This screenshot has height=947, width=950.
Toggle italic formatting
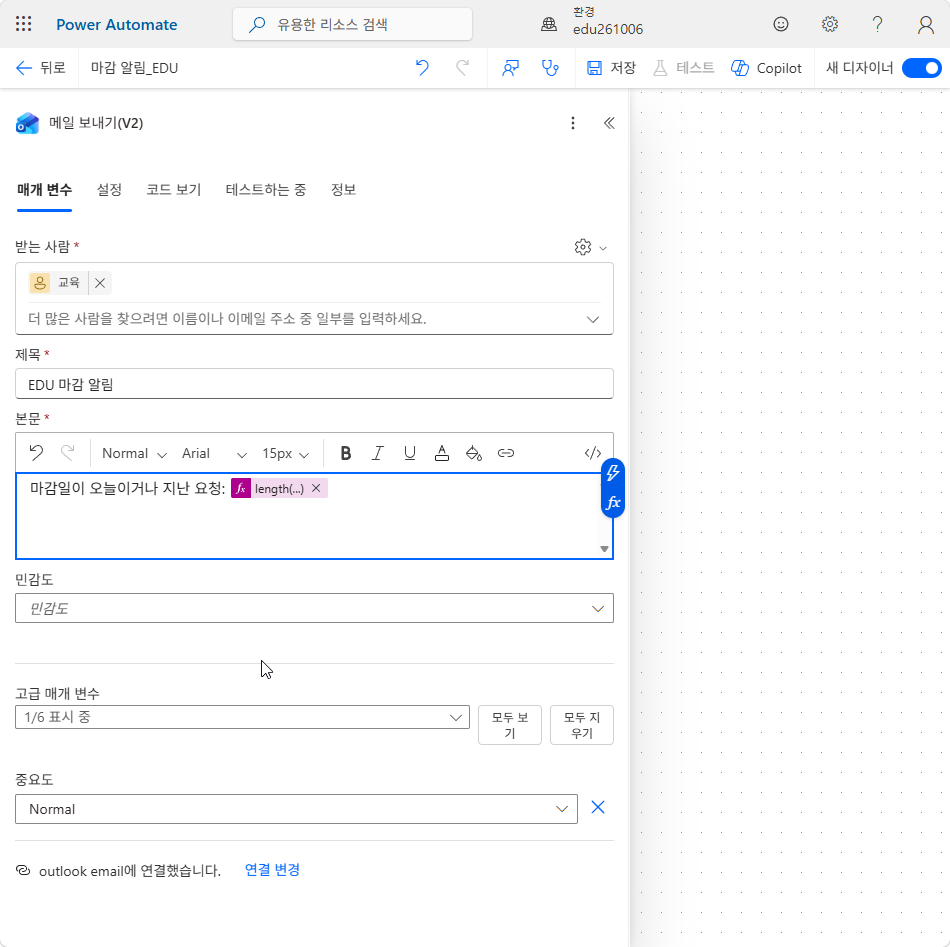(x=377, y=453)
